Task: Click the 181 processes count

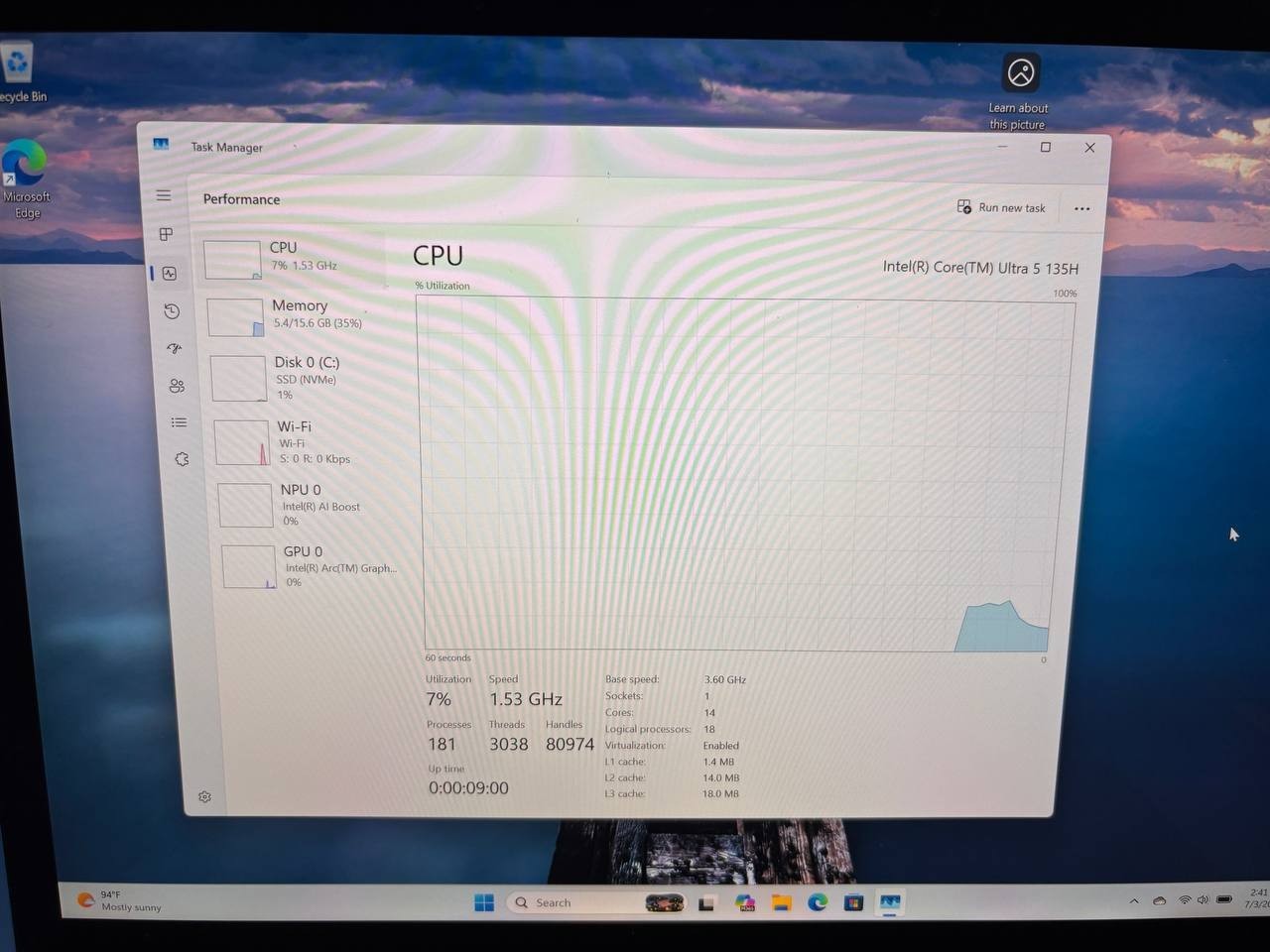Action: point(442,744)
